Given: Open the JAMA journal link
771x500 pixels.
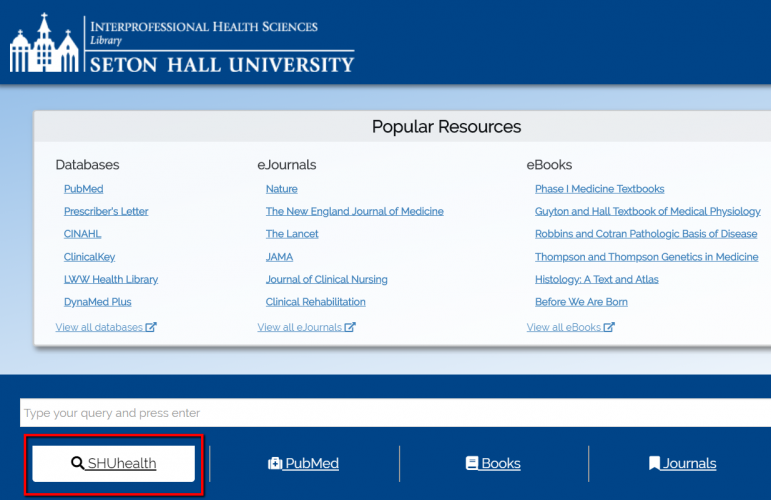Looking at the screenshot, I should click(x=279, y=257).
